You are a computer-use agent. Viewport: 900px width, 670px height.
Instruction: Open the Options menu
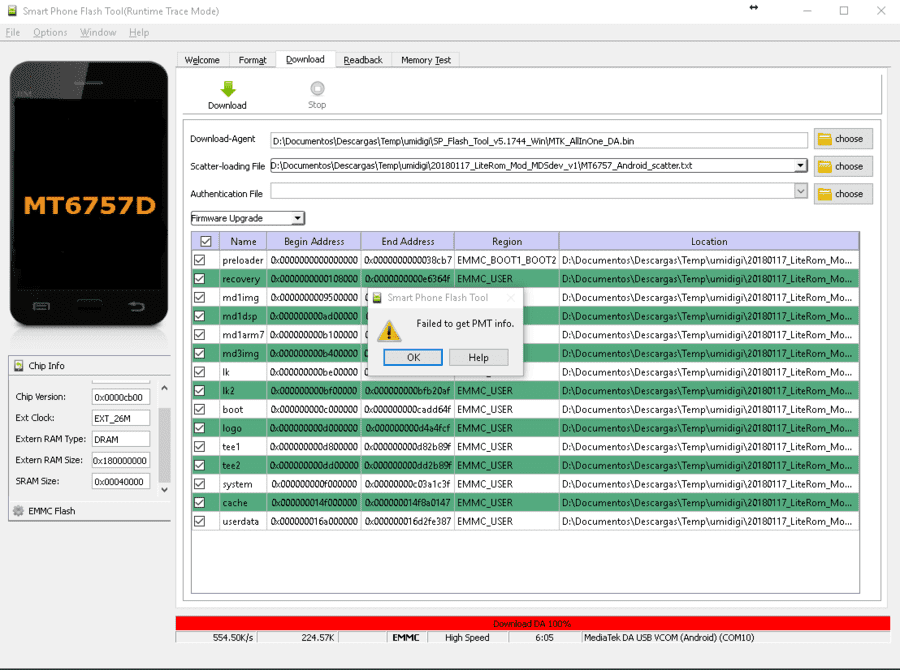coord(50,32)
